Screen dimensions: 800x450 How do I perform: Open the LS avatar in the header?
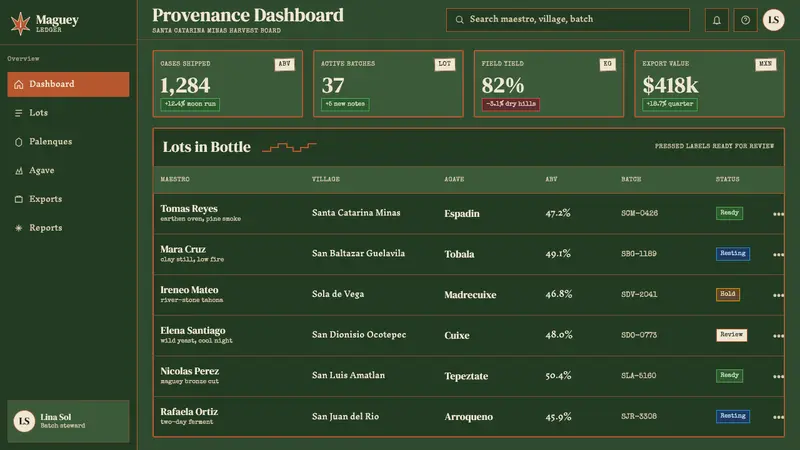773,20
